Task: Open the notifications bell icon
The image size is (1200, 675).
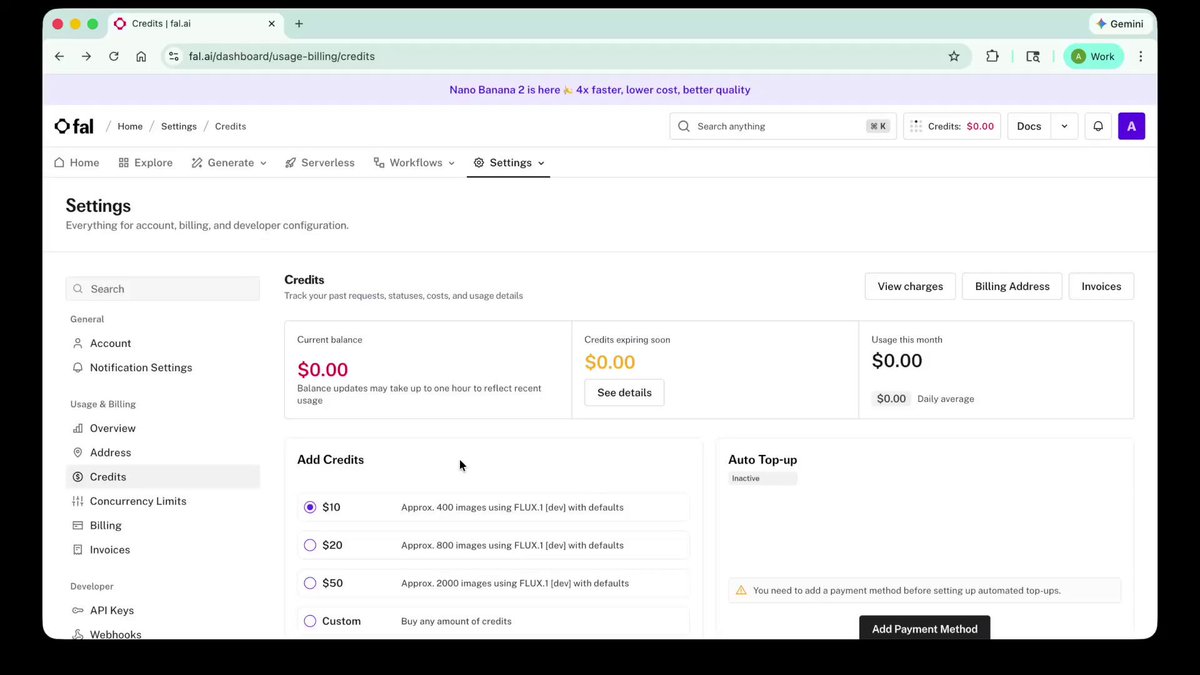Action: (x=1098, y=126)
